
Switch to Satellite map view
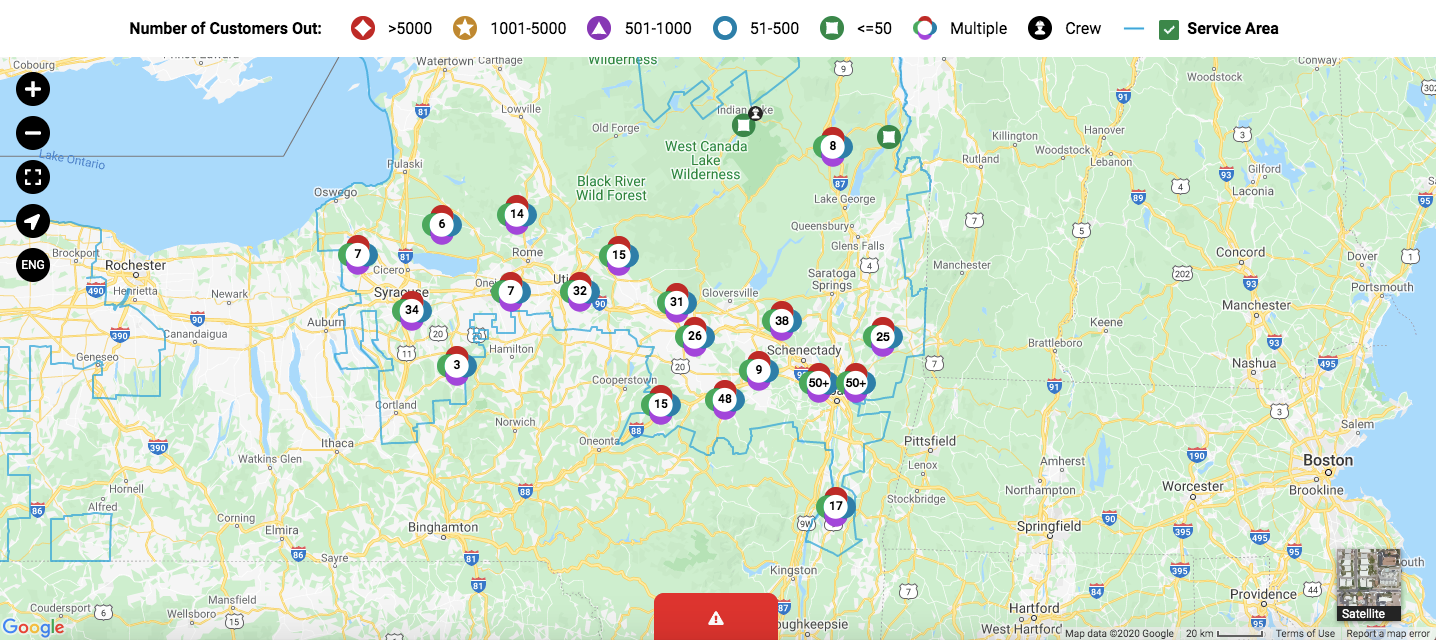click(1368, 585)
